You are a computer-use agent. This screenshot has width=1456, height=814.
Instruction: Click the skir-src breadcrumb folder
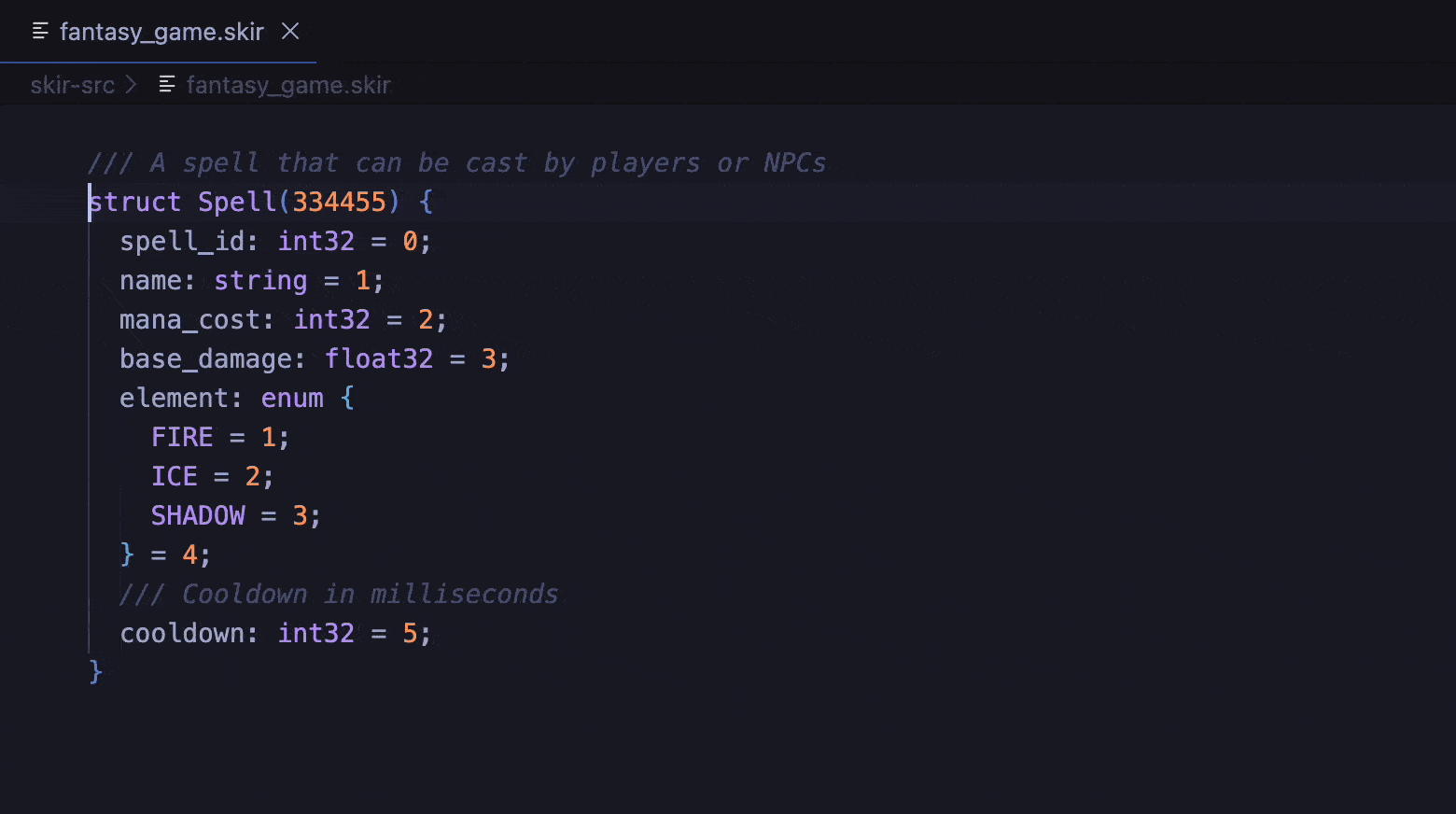[72, 85]
